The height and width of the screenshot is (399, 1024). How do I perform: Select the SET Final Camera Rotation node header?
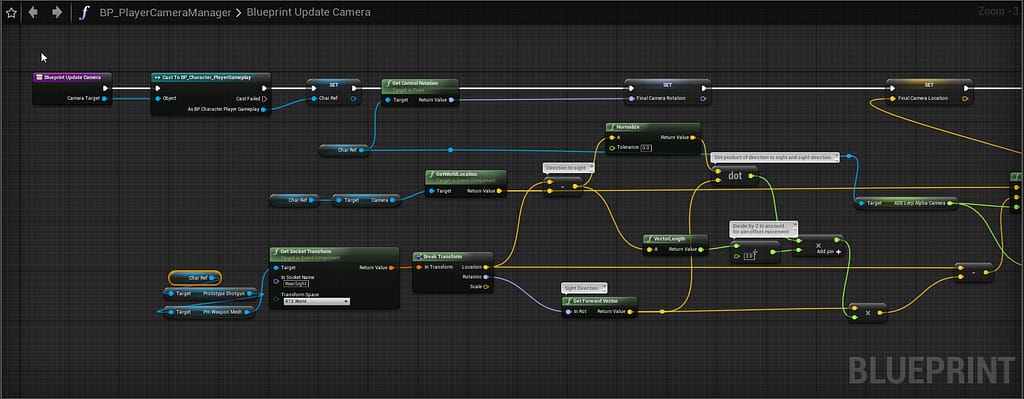click(667, 85)
